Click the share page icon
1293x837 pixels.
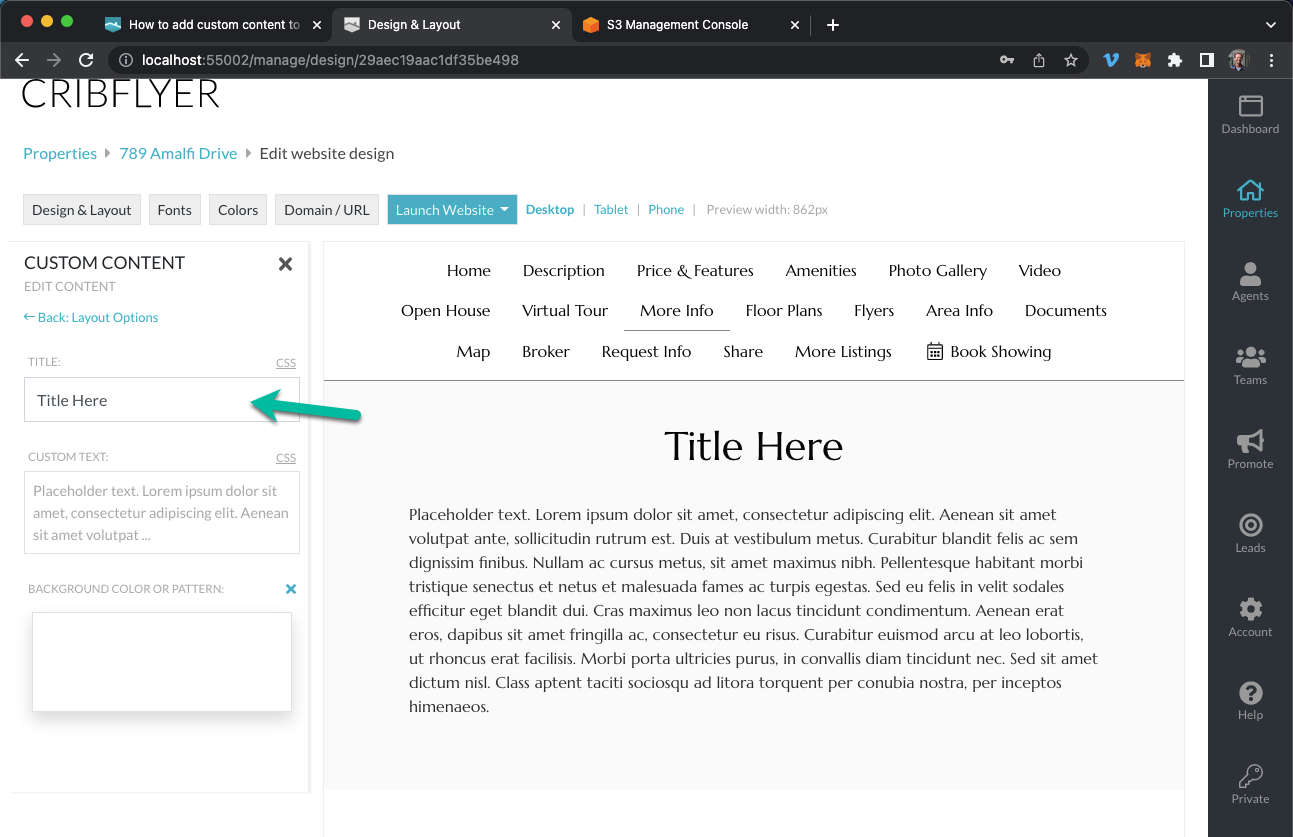click(1039, 60)
